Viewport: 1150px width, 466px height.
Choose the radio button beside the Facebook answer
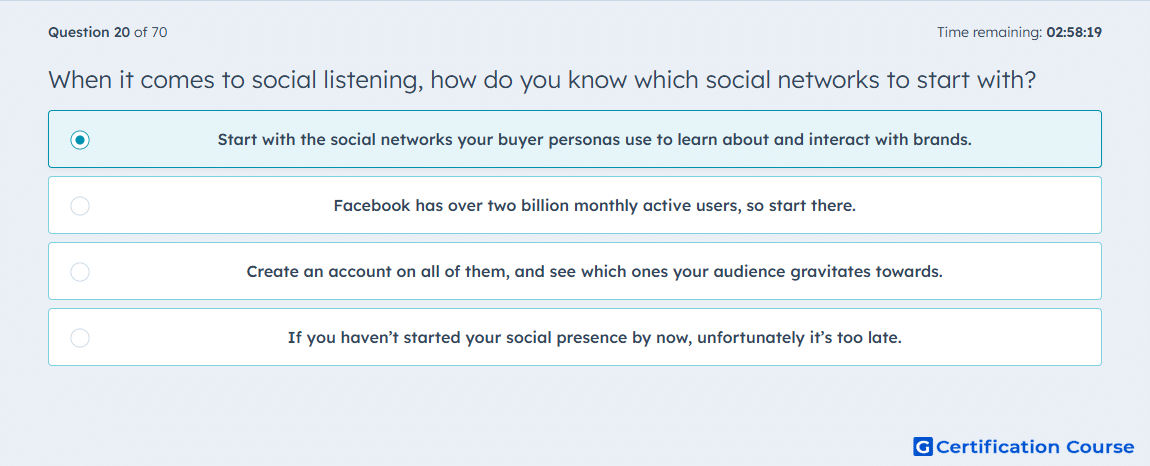click(x=80, y=205)
